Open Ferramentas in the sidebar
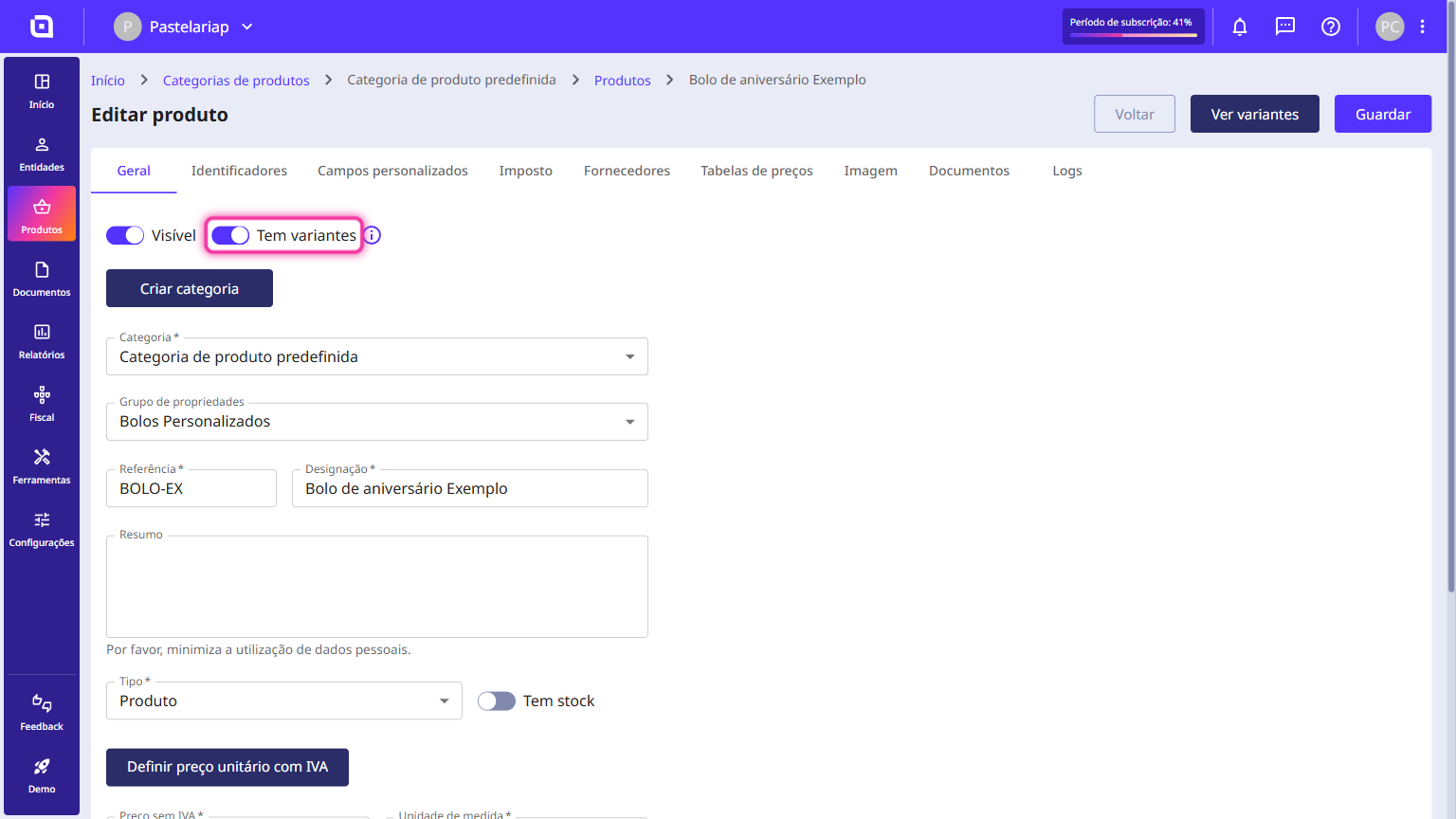The height and width of the screenshot is (819, 1456). (x=42, y=466)
